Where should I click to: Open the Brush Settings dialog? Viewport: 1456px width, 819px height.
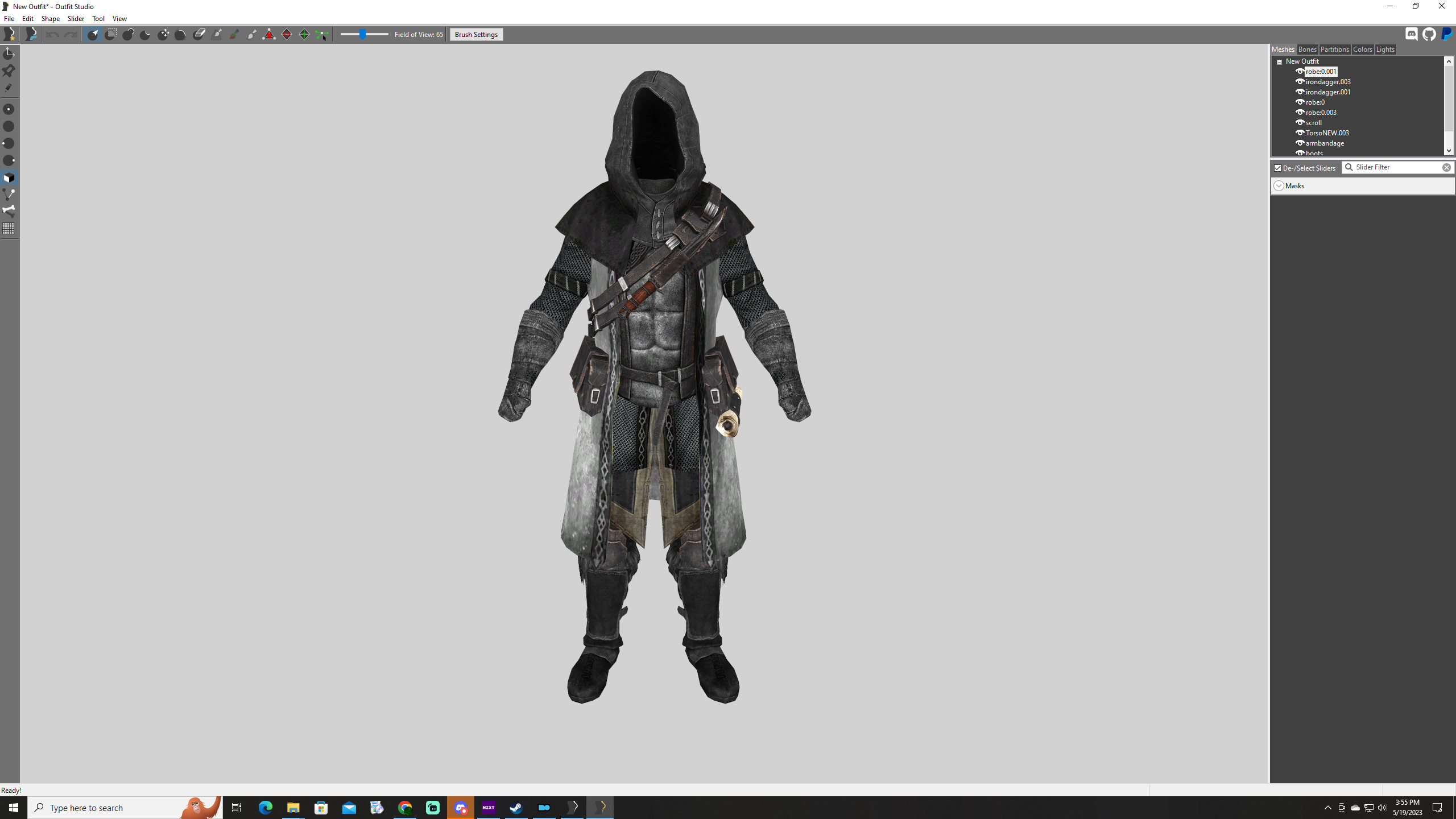click(475, 34)
